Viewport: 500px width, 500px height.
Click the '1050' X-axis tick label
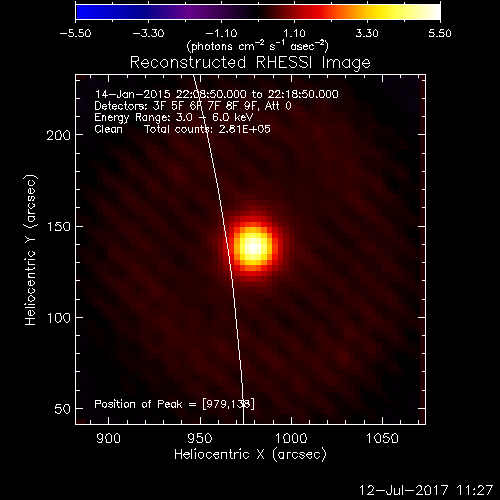tap(382, 438)
